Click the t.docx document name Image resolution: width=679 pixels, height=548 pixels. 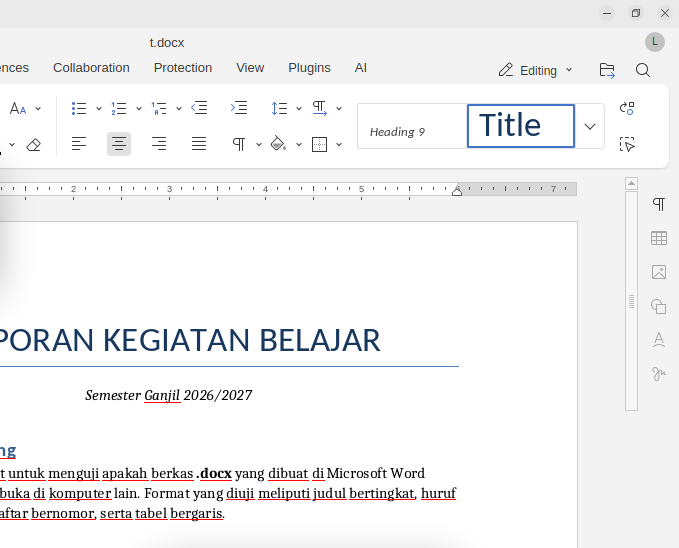click(167, 43)
